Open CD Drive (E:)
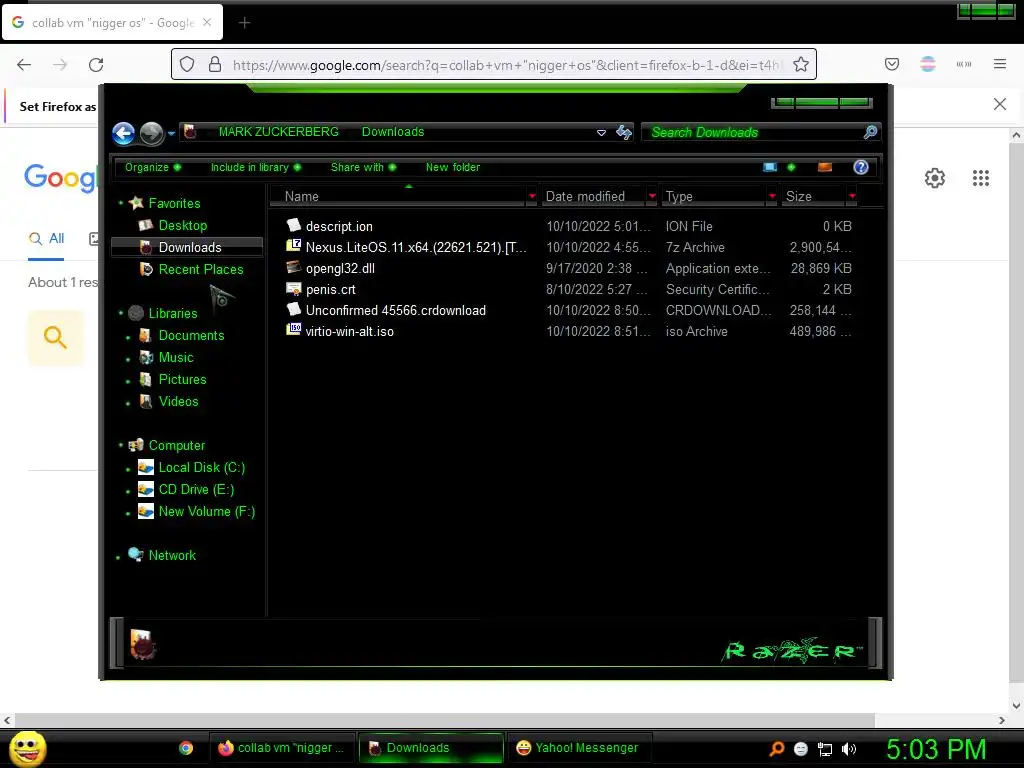Image resolution: width=1024 pixels, height=768 pixels. click(x=196, y=490)
